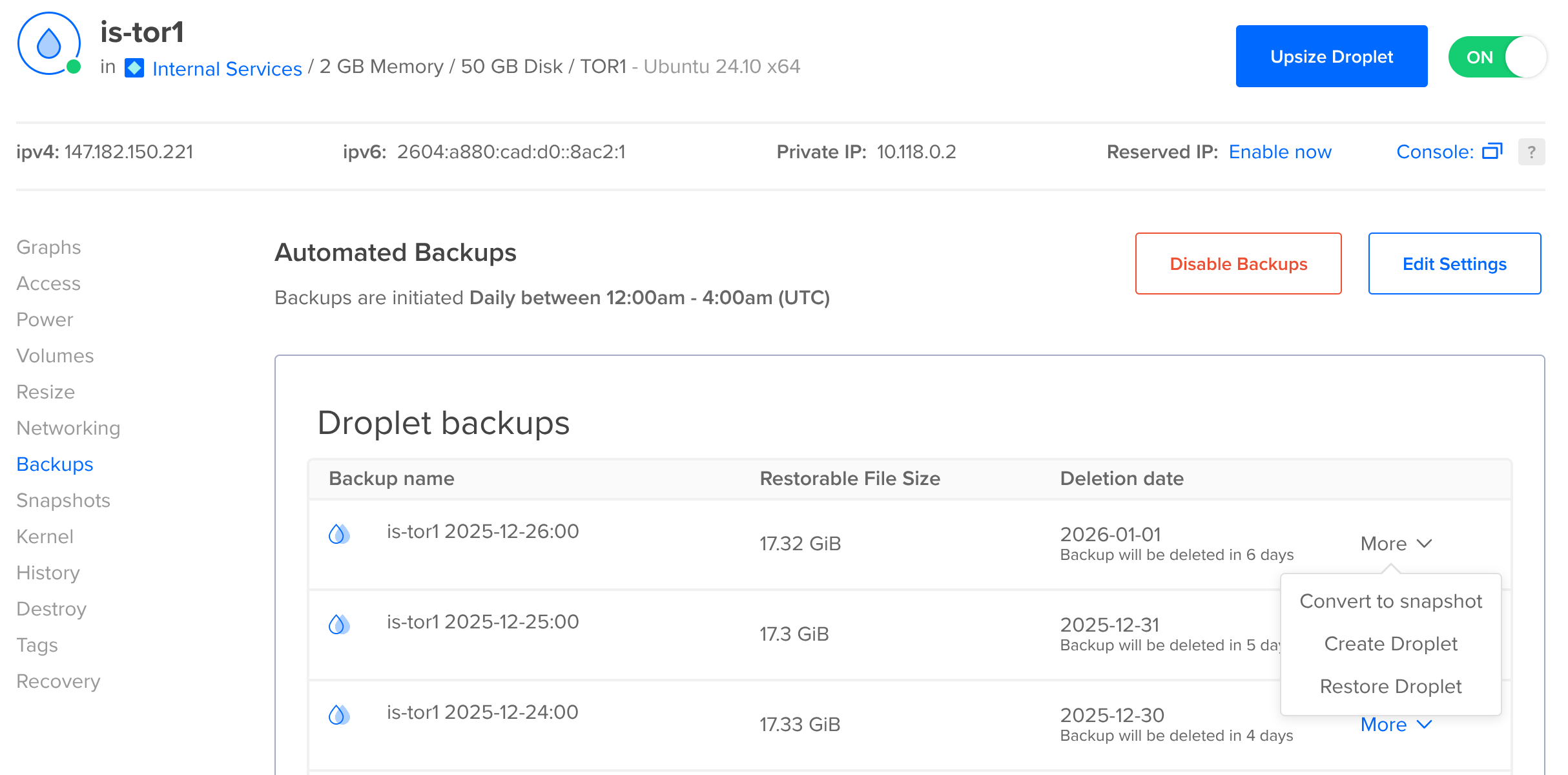The width and height of the screenshot is (1568, 775).
Task: Click Enable now for Reserved IP
Action: 1280,151
